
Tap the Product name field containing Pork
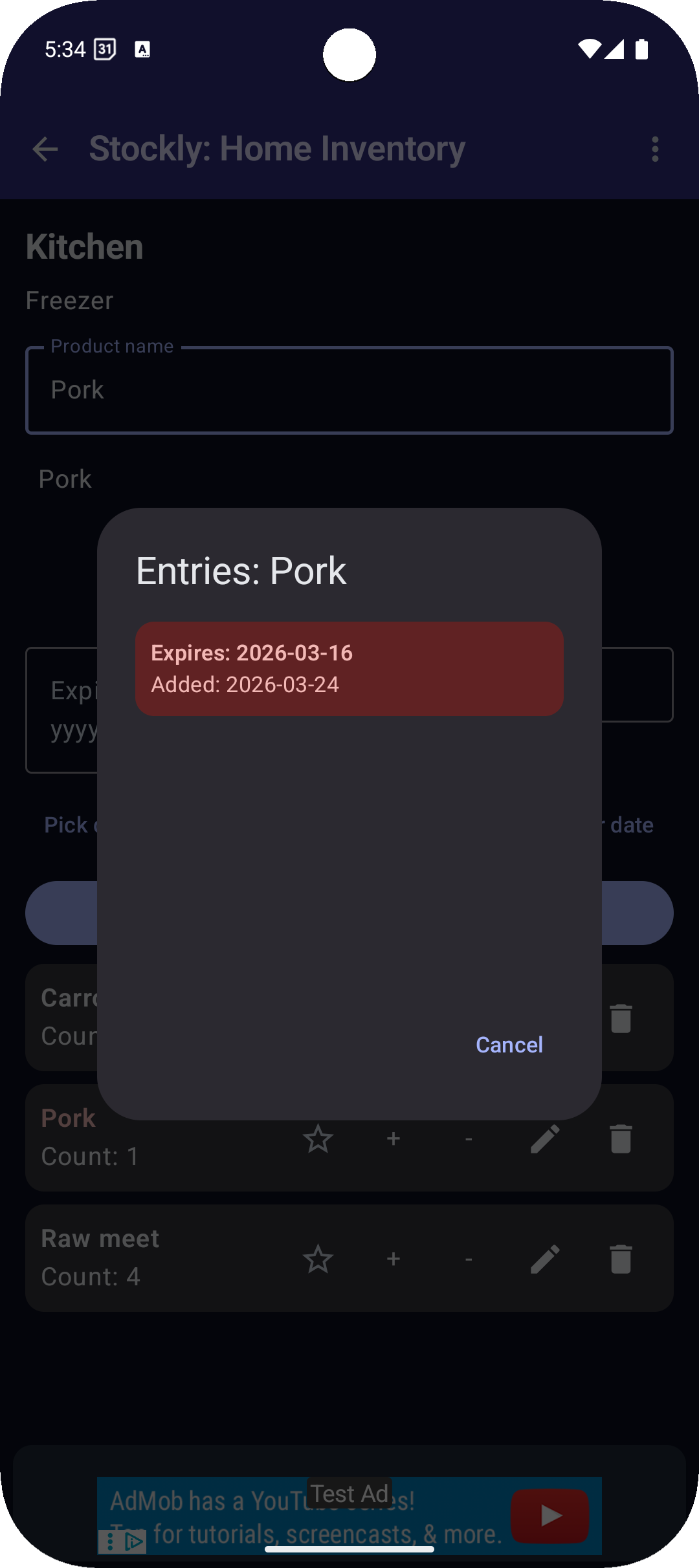[349, 389]
